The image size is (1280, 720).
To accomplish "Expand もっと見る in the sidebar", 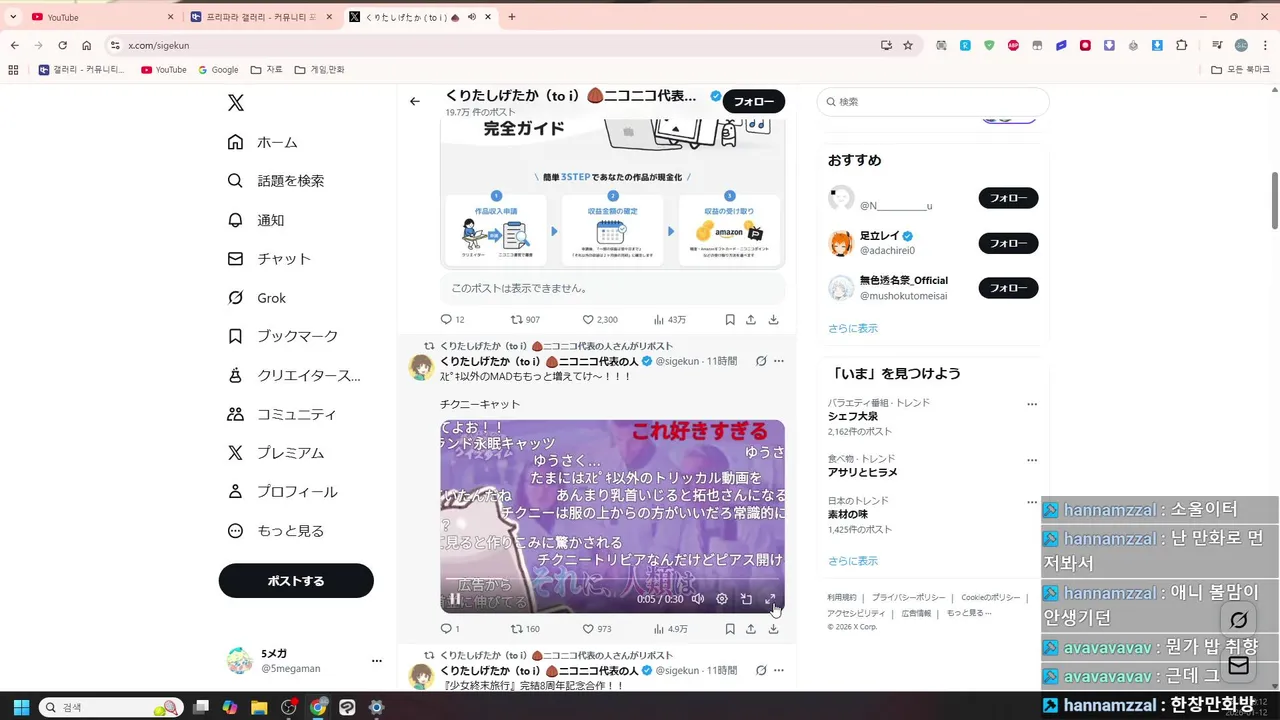I will coord(276,531).
